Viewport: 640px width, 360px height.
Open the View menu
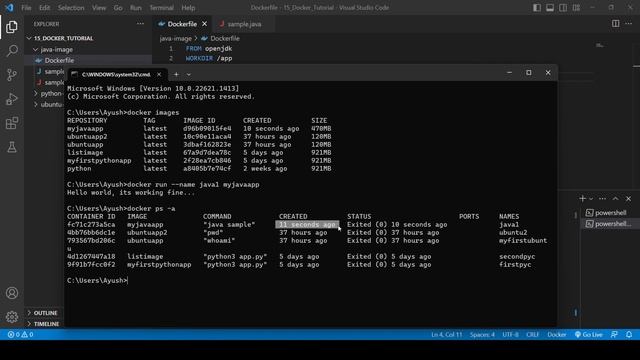click(x=99, y=7)
